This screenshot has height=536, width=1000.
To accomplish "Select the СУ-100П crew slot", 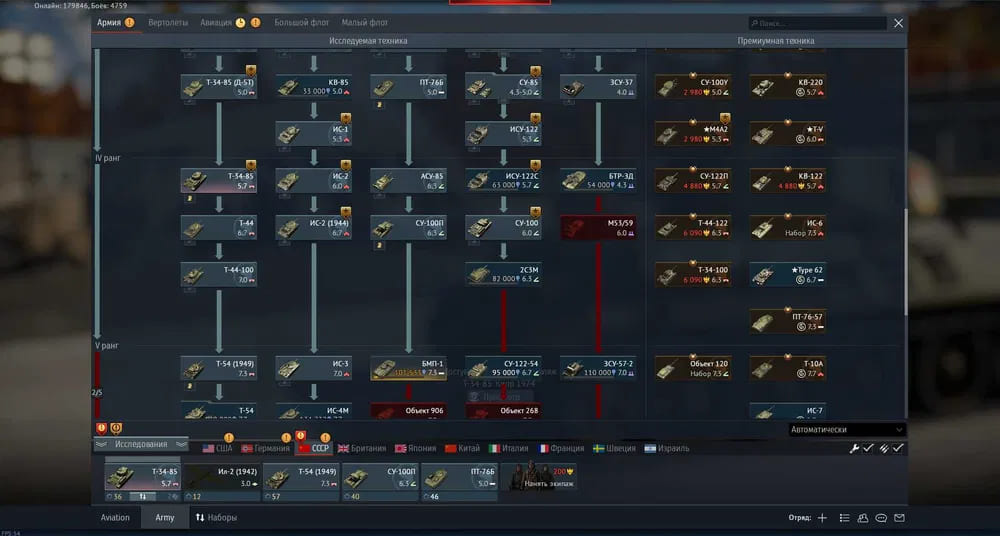I will pos(380,477).
